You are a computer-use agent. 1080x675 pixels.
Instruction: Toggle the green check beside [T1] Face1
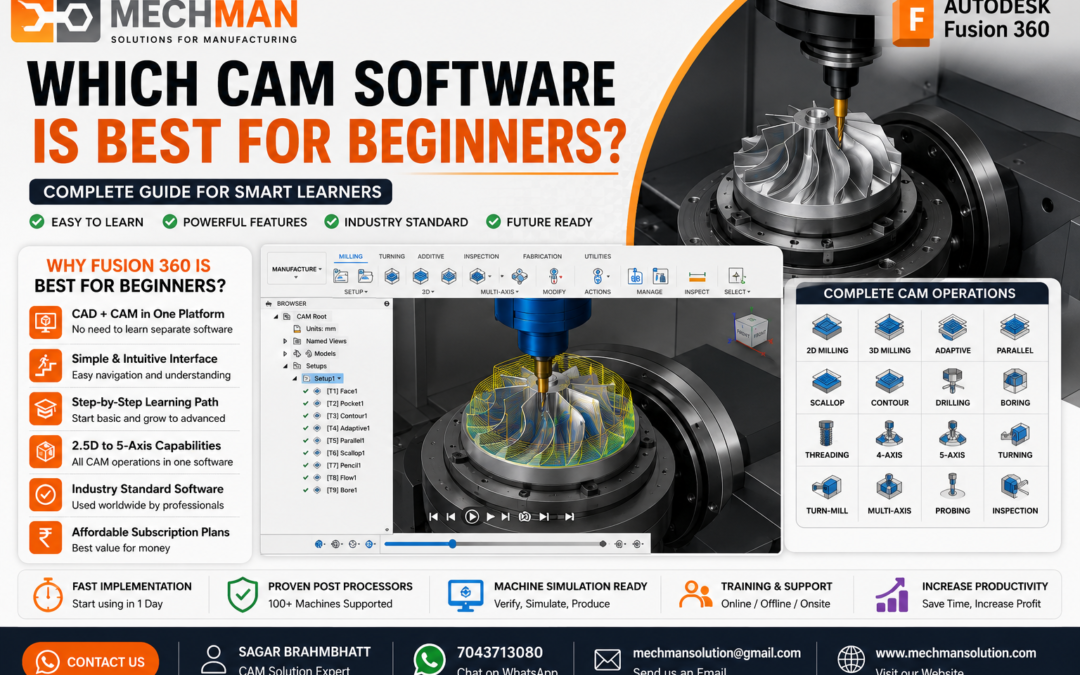(305, 391)
